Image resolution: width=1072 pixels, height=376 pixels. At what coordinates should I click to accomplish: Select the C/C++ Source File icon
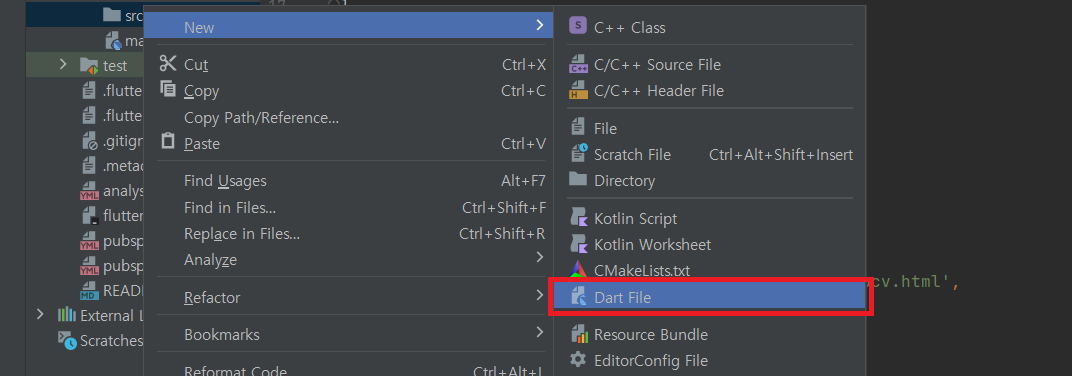pos(578,65)
